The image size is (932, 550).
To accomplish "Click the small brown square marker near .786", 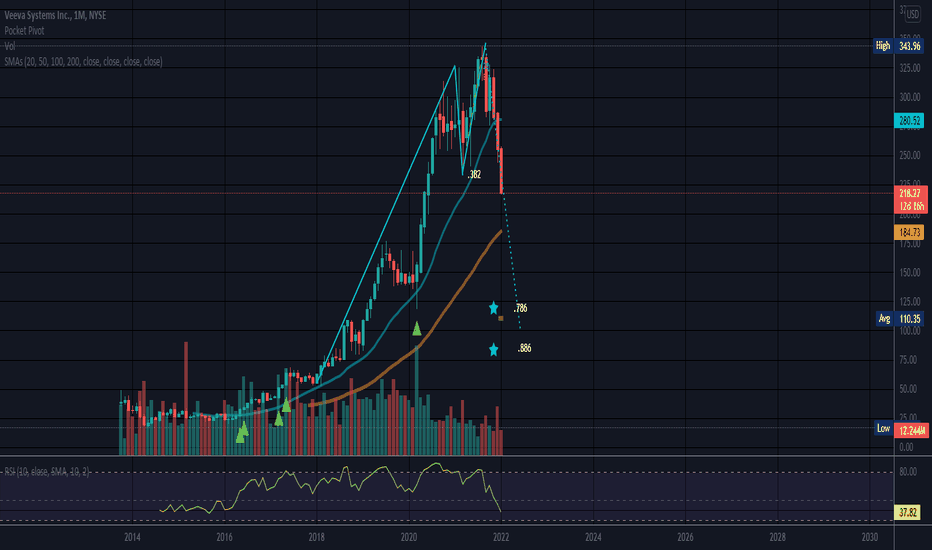I will coord(500,319).
